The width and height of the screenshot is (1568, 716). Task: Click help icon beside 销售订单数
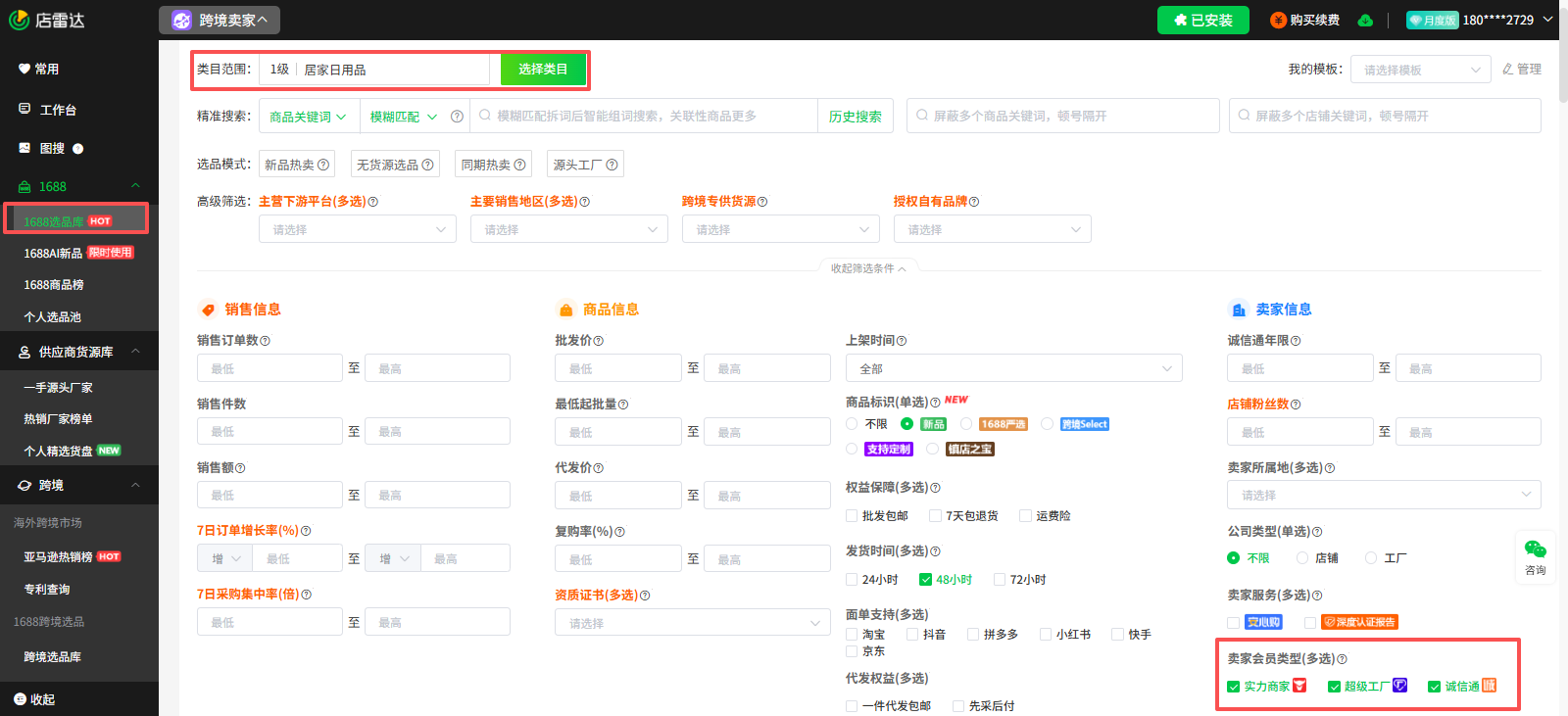pos(266,341)
